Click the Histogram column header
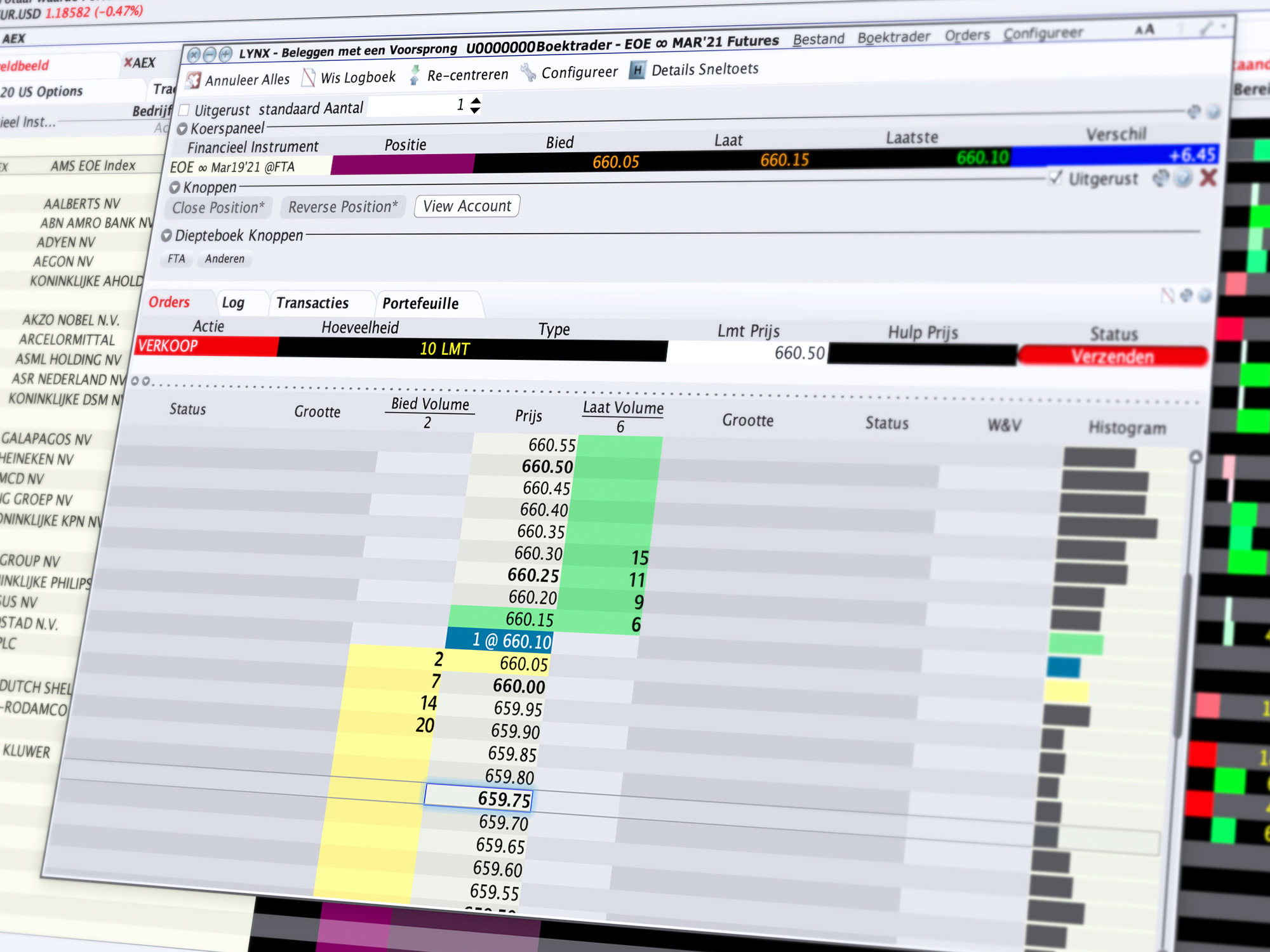 click(x=1127, y=428)
